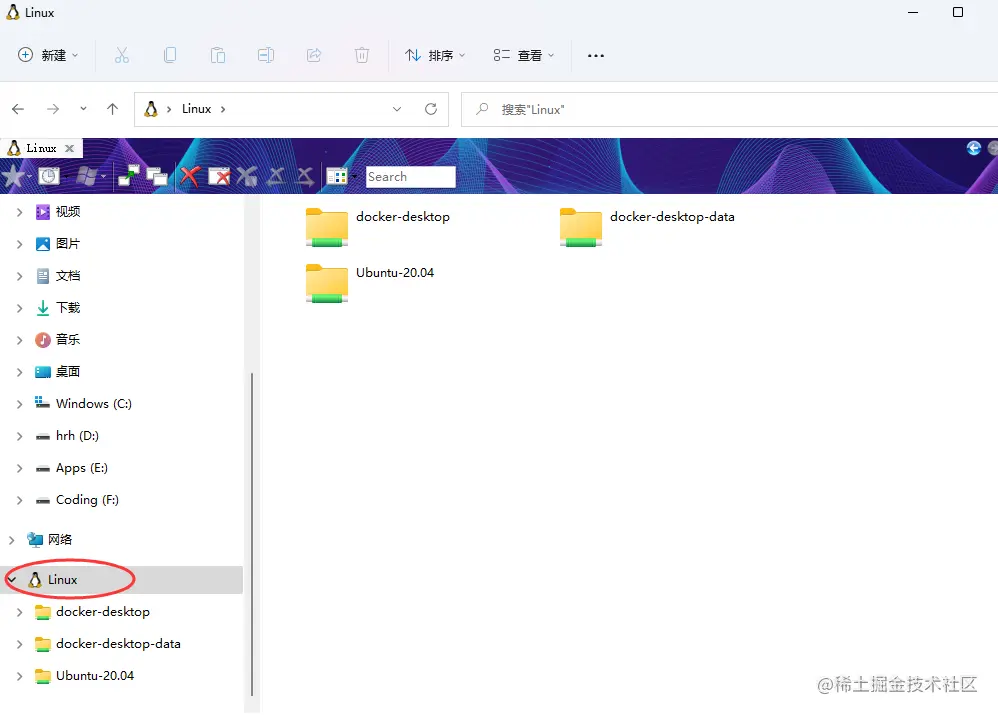Click the Copy icon in command bar

(170, 55)
